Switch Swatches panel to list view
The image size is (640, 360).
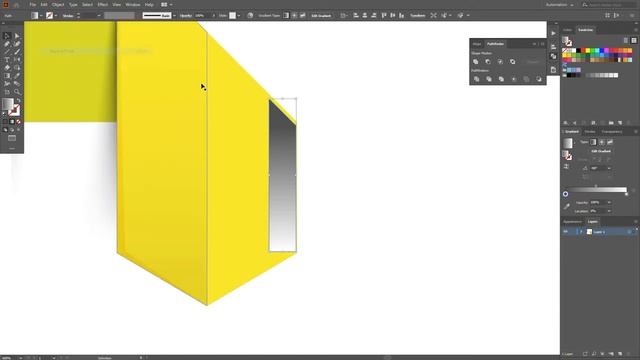626,40
